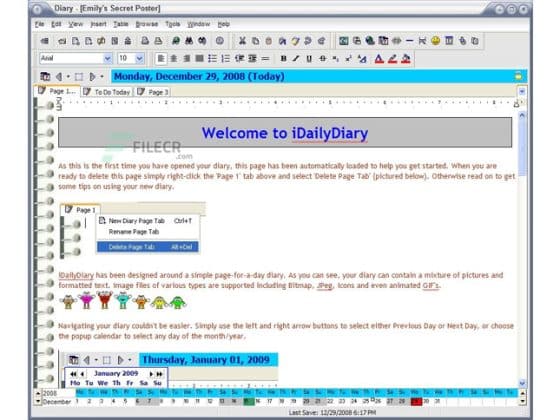Switch to the Page 3 tab

pyautogui.click(x=153, y=92)
